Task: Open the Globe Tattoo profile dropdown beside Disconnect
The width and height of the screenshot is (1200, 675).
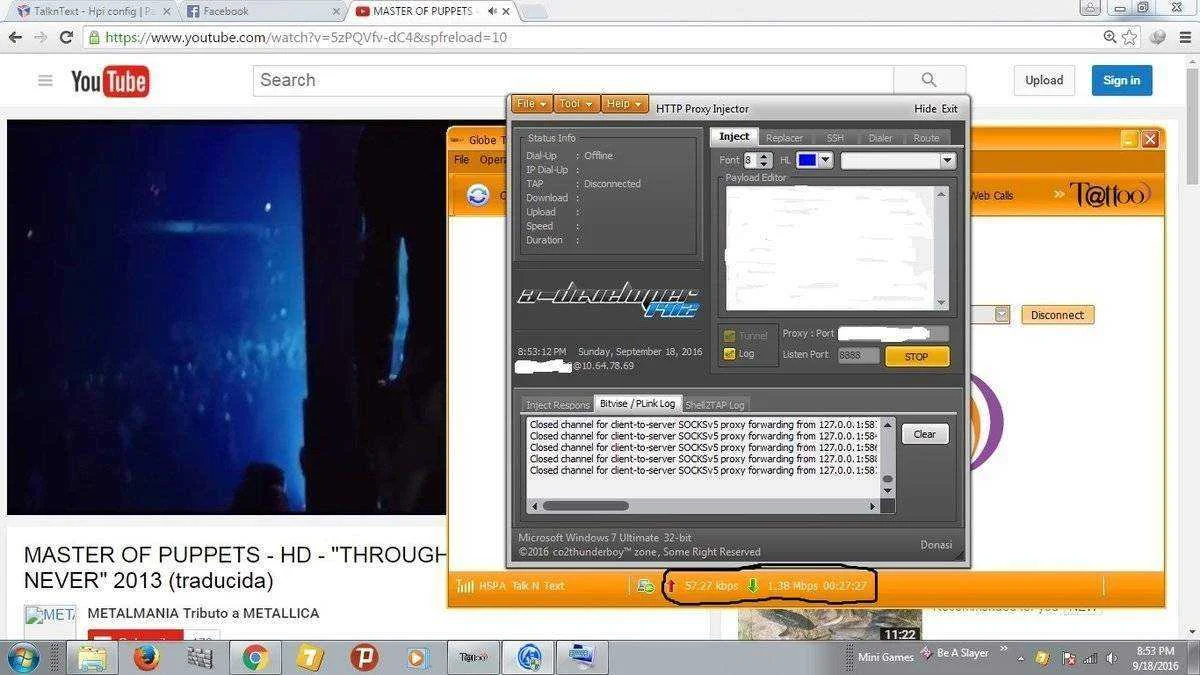Action: click(x=1002, y=314)
